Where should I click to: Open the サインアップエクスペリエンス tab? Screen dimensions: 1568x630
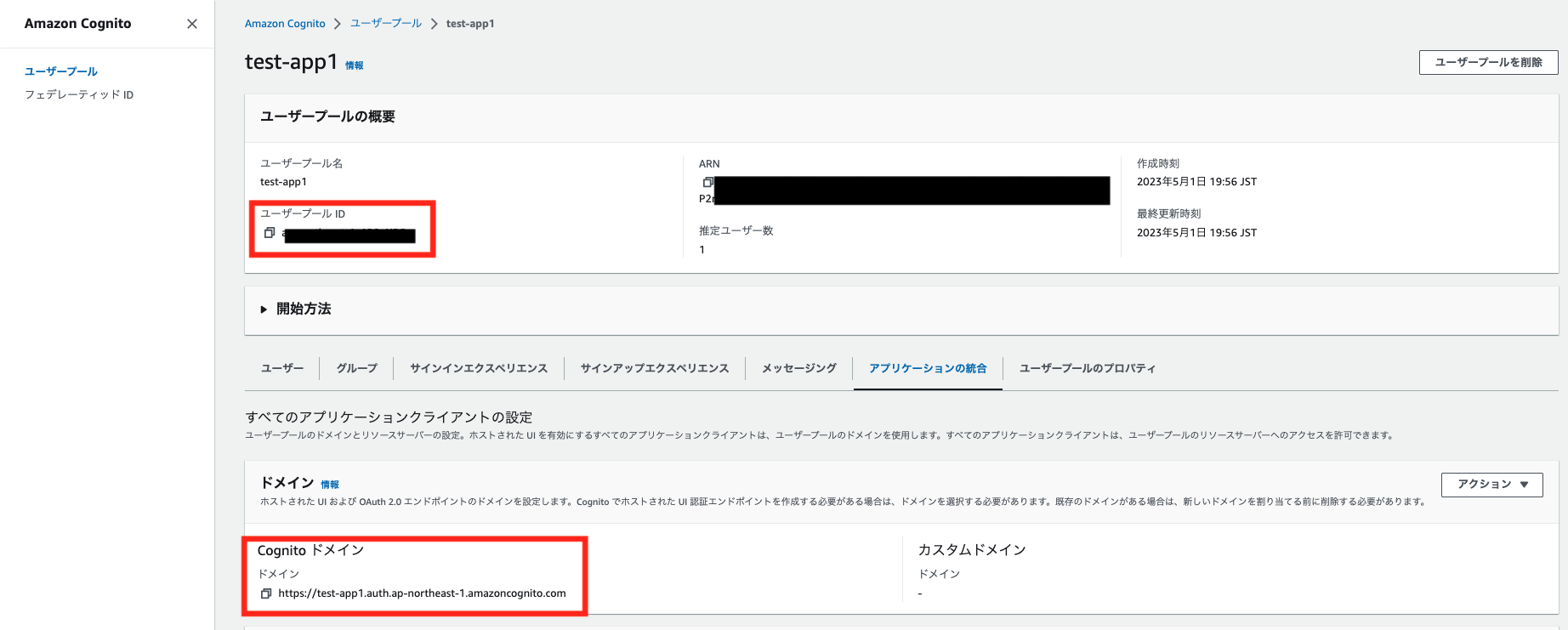click(655, 368)
